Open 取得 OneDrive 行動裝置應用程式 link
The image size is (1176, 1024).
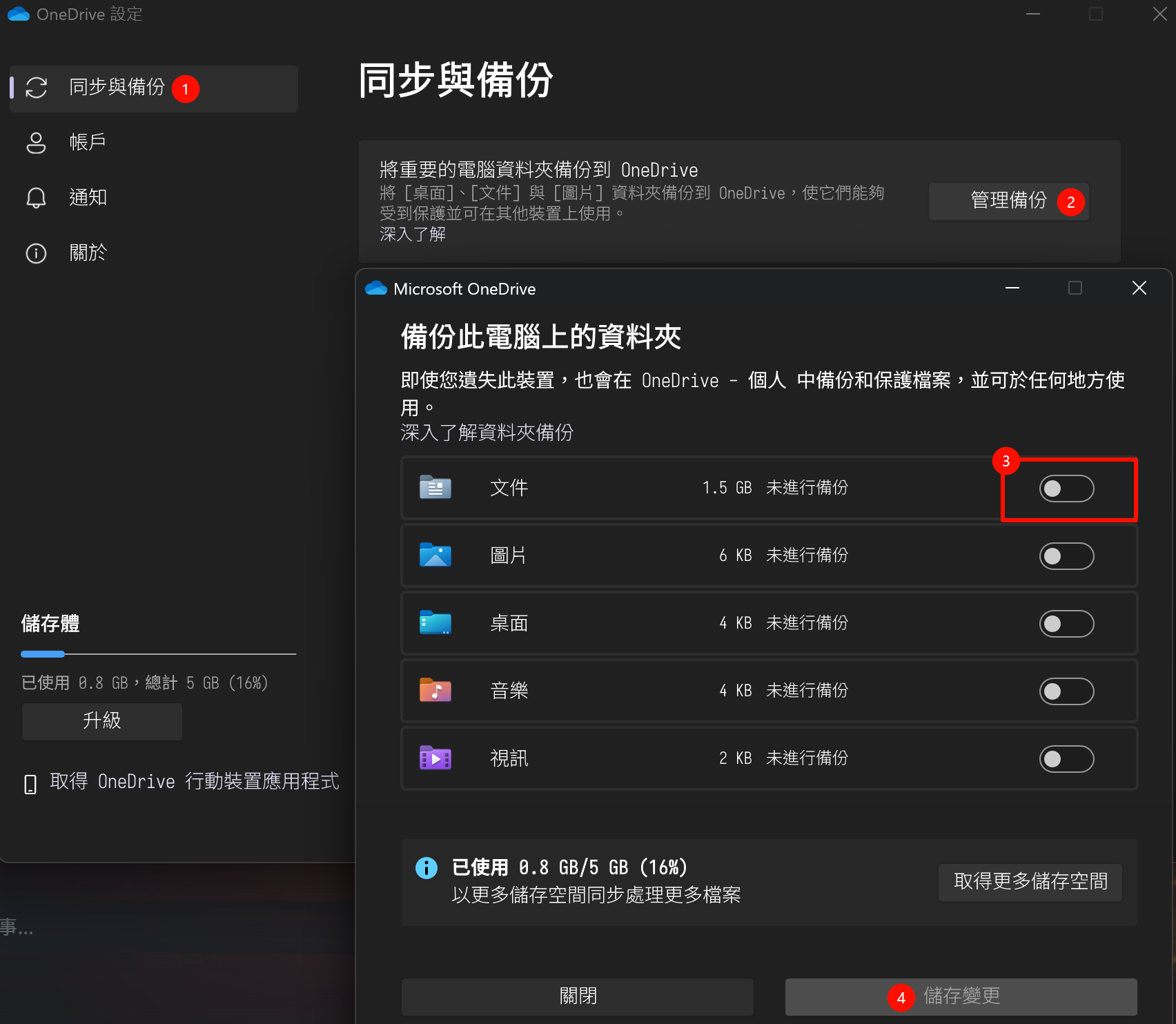pos(195,782)
